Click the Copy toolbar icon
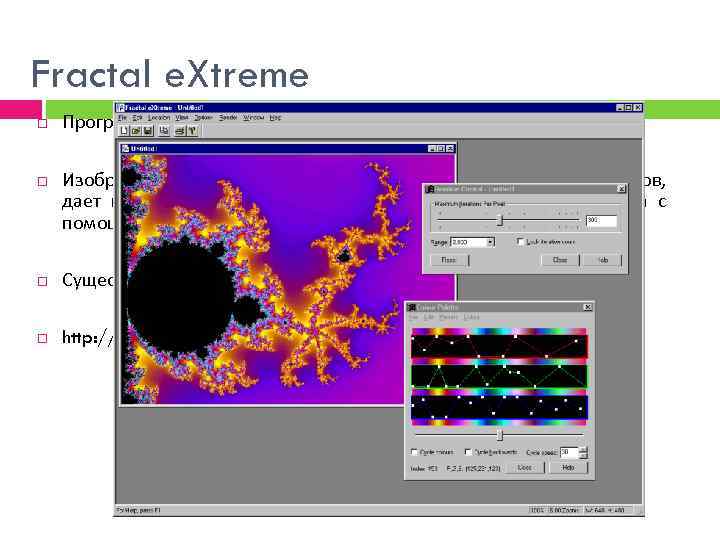 (x=164, y=131)
